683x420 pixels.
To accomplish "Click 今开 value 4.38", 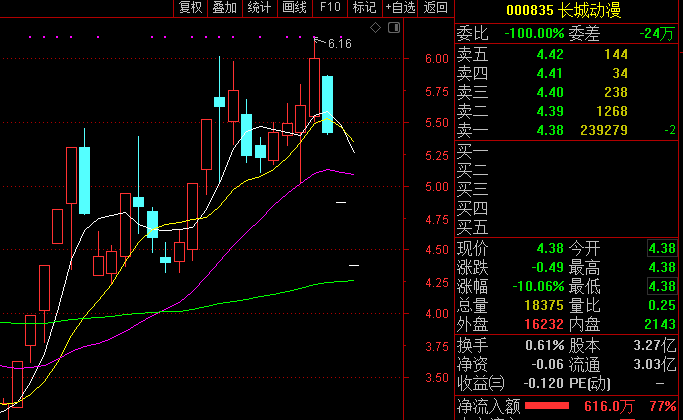I will pos(662,248).
